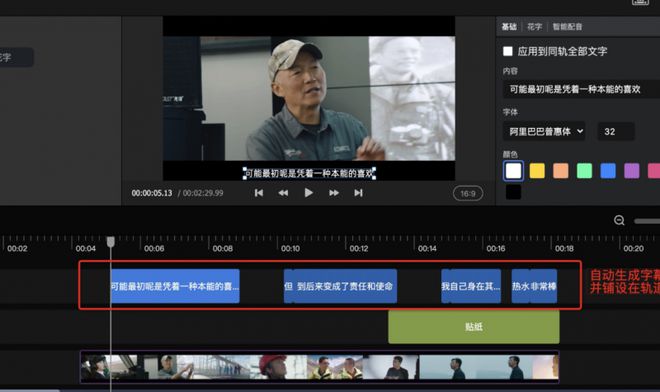This screenshot has width=660, height=392.
Task: Pick the green color swatch
Action: pos(584,171)
